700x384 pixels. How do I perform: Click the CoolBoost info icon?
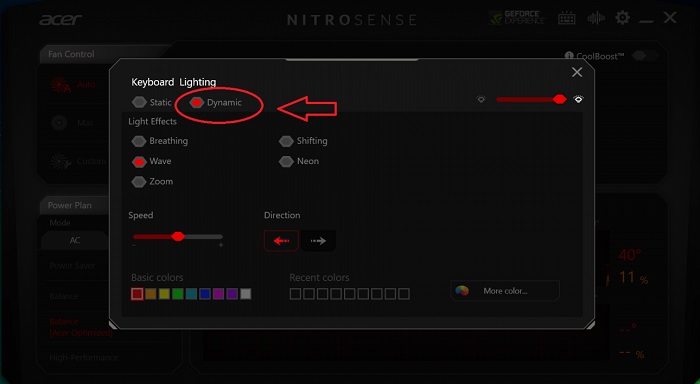click(569, 56)
